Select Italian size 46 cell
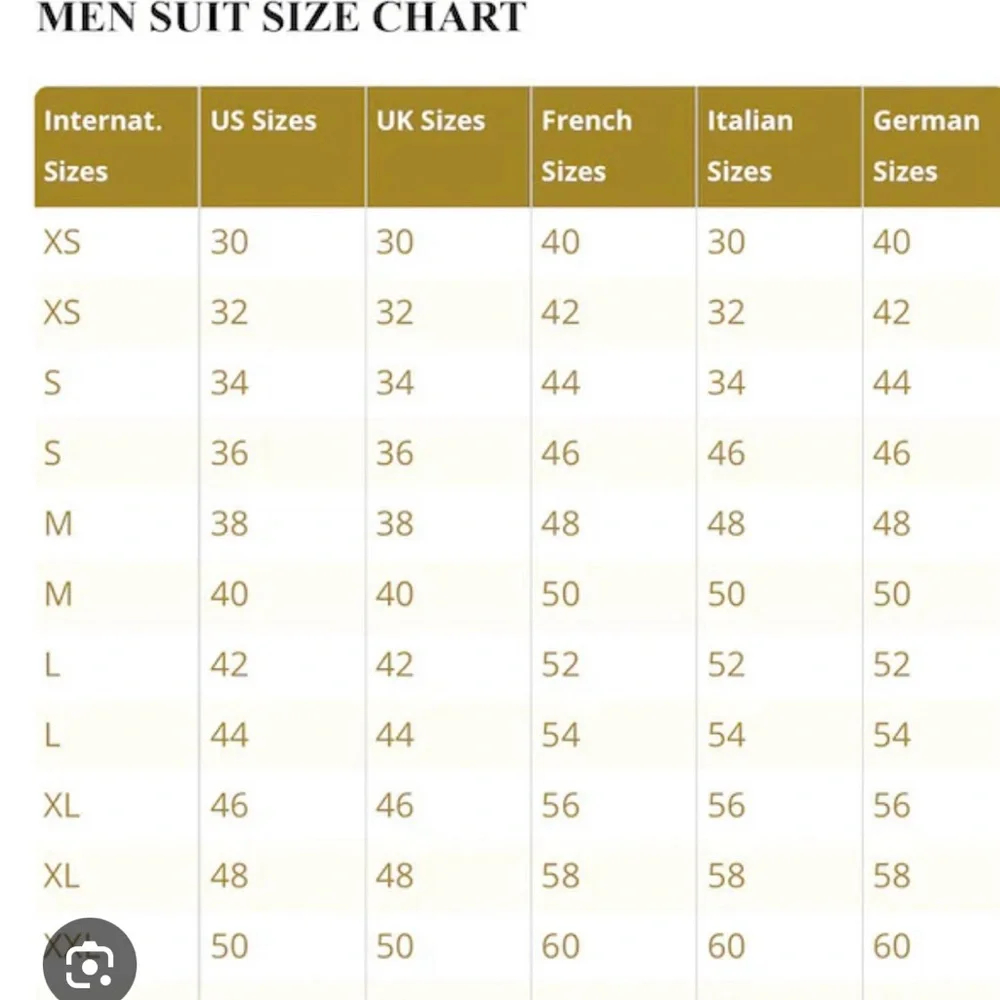The height and width of the screenshot is (1000, 1000). 726,453
